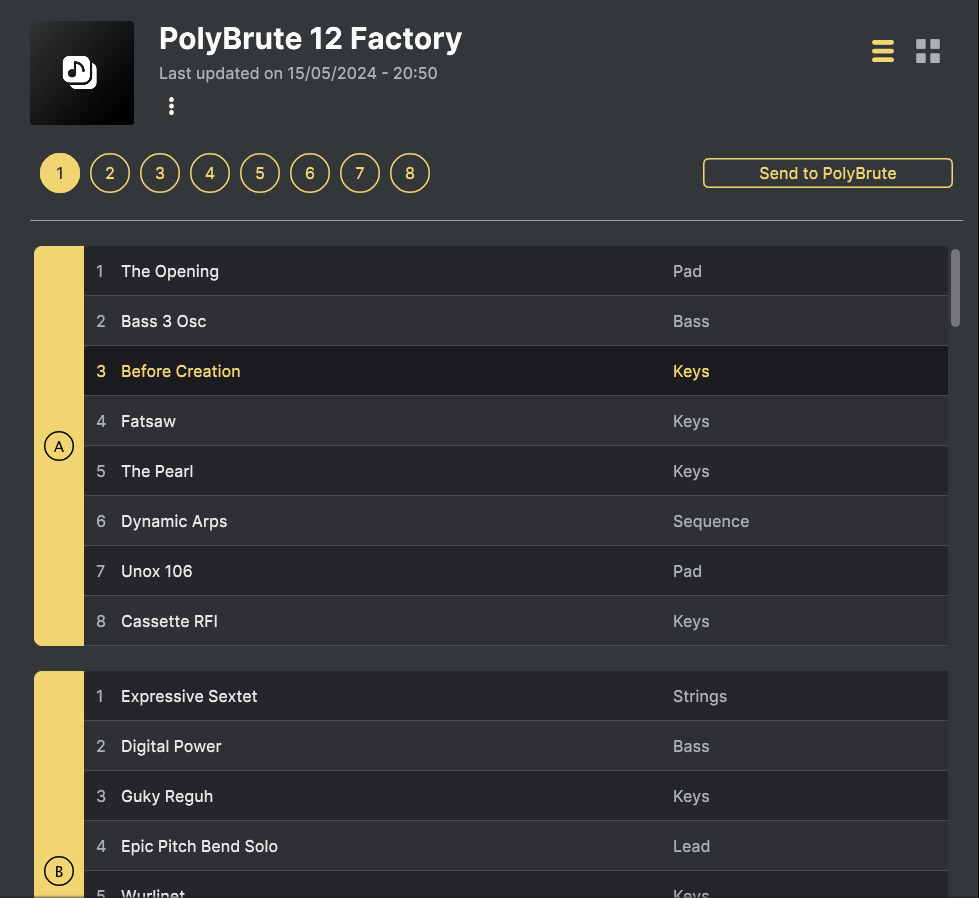This screenshot has height=898, width=979.
Task: Click the circled A group icon
Action: (x=59, y=447)
